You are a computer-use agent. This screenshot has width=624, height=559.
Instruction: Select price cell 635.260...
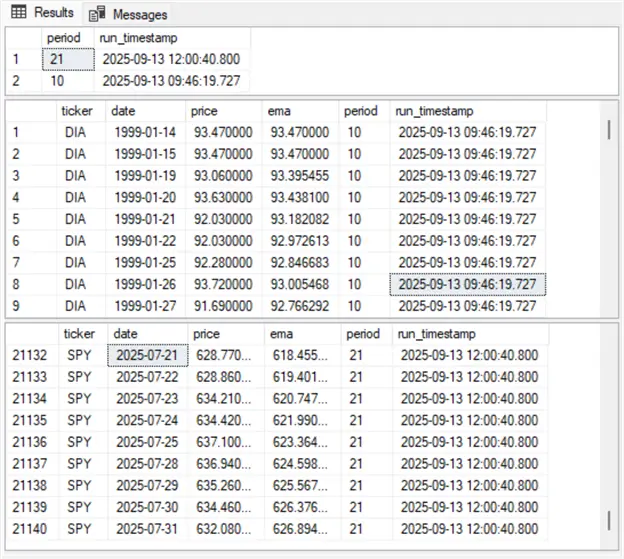224,485
